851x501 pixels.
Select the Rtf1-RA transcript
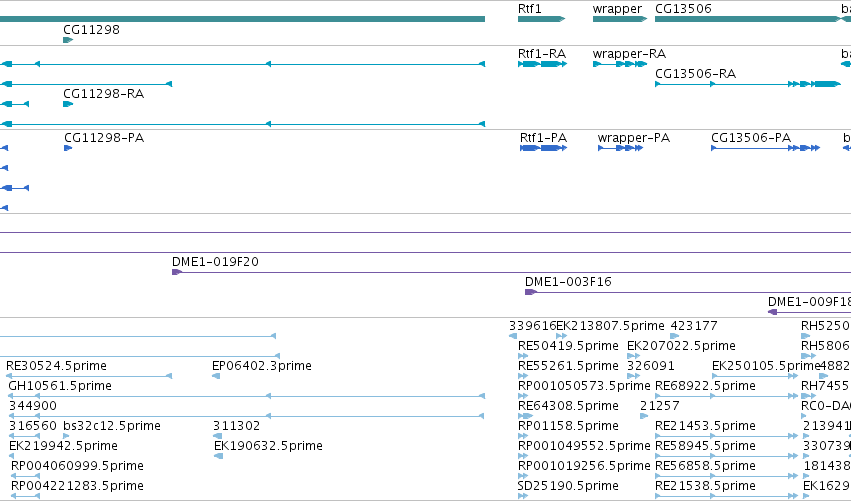click(542, 54)
